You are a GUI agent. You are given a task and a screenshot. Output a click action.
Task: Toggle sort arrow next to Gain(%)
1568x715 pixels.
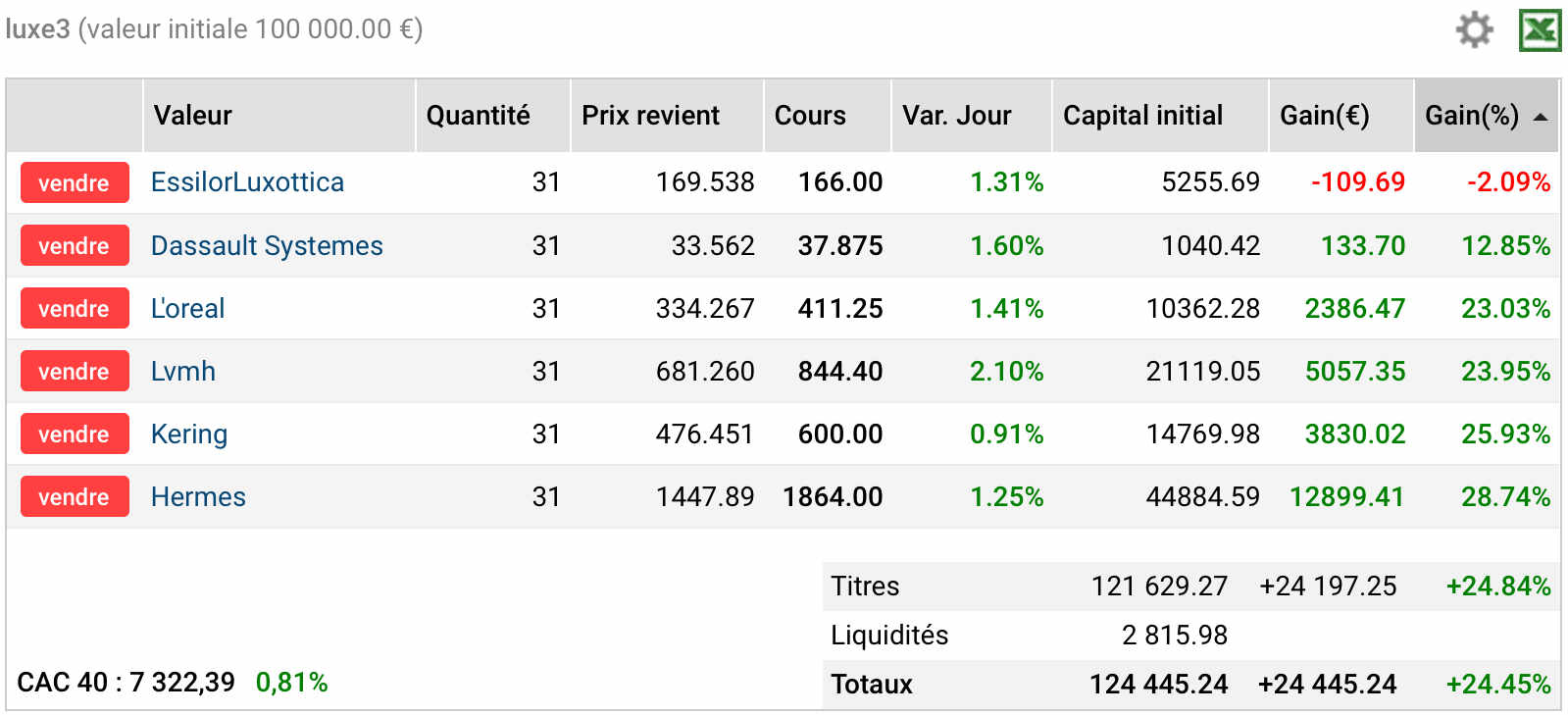click(1541, 117)
